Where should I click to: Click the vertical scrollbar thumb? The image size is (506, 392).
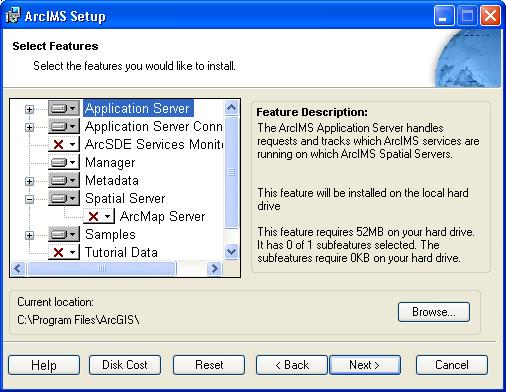(x=231, y=172)
